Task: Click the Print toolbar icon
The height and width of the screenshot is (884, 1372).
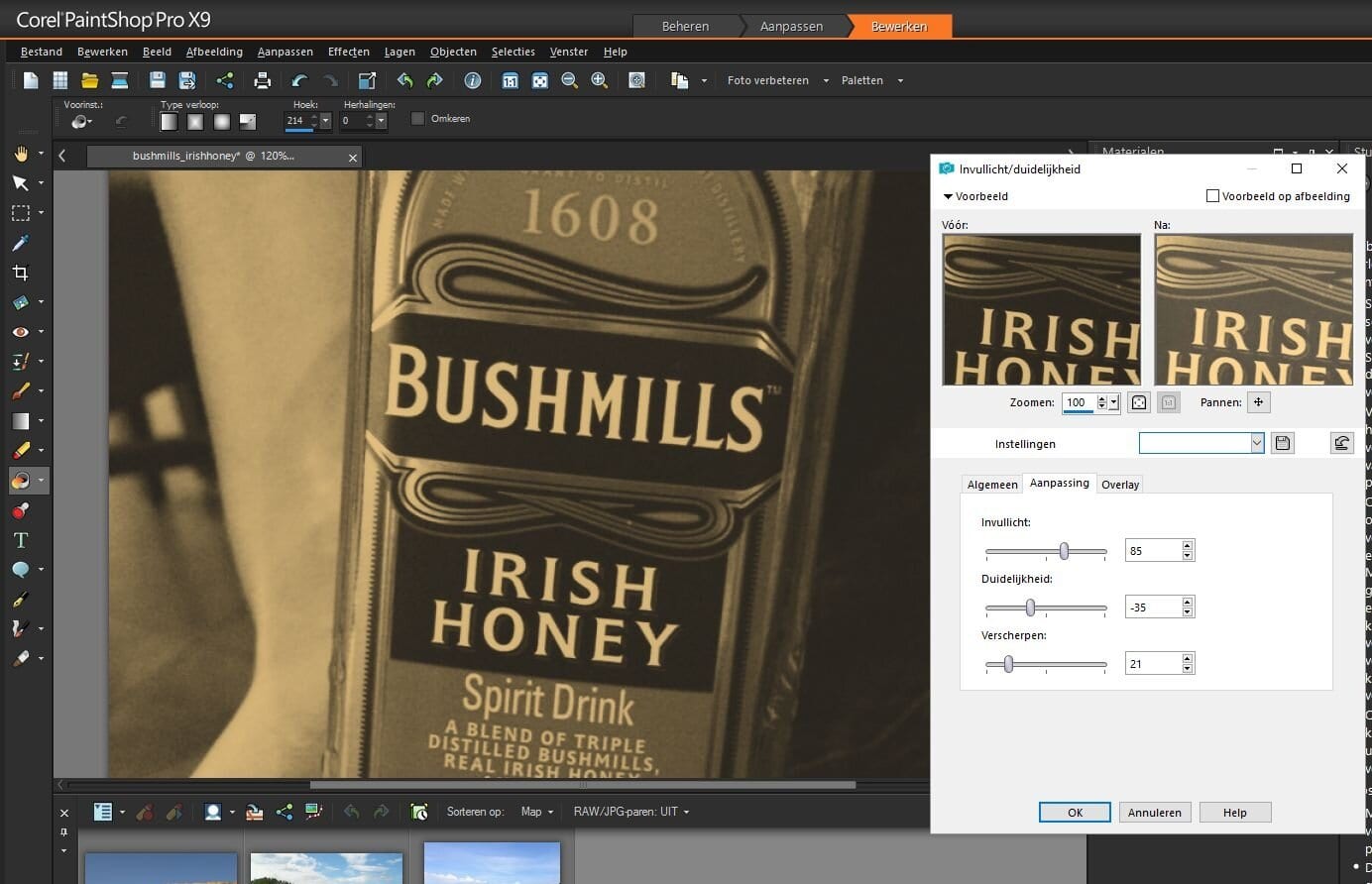Action: [x=263, y=80]
